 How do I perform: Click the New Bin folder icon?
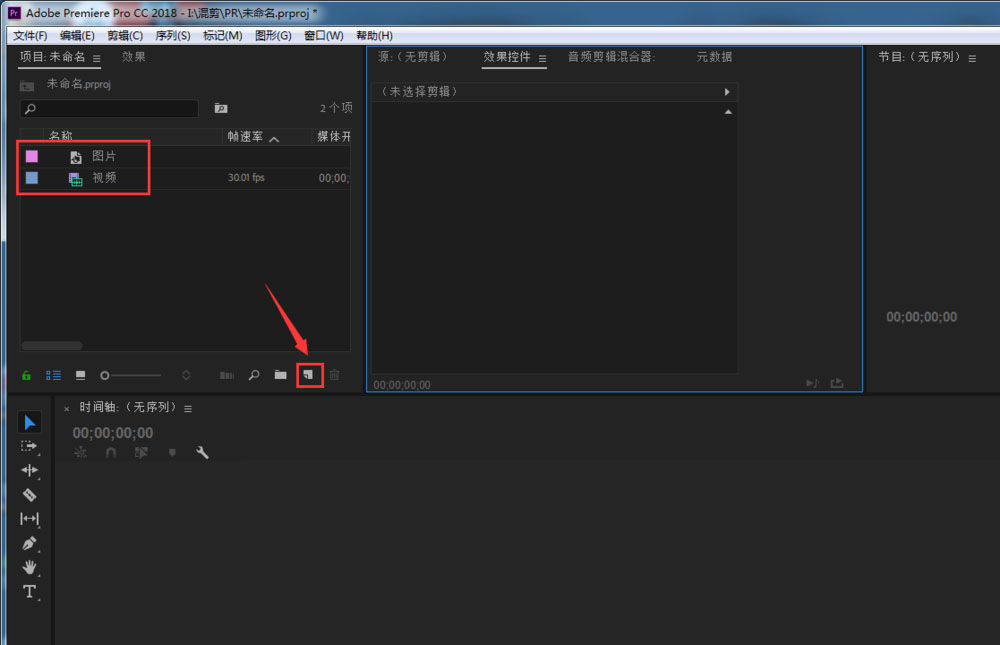pos(281,375)
